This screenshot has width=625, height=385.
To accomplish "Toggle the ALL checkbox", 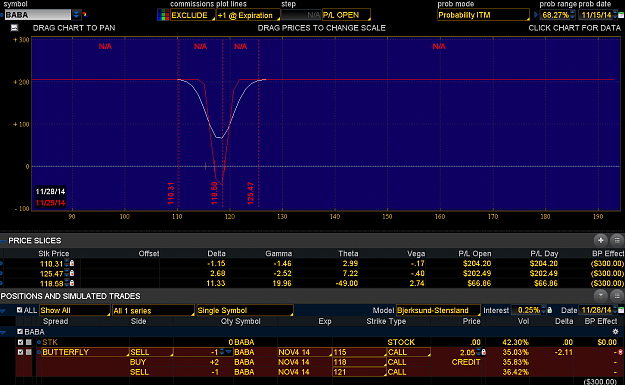I will pos(20,310).
